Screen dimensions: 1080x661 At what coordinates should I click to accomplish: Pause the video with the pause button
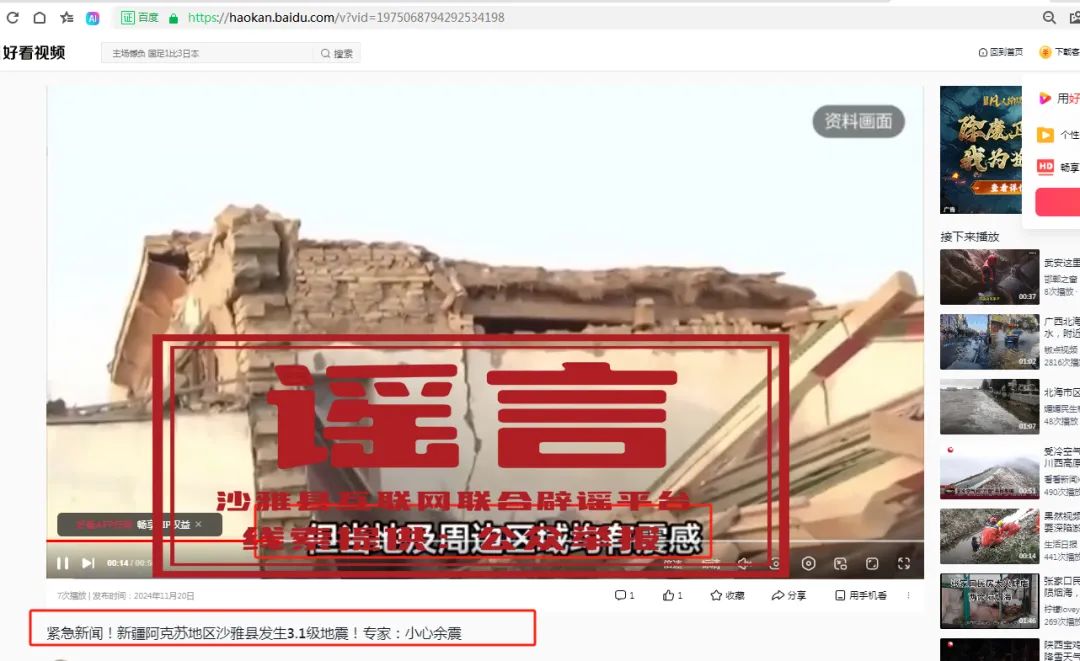63,563
